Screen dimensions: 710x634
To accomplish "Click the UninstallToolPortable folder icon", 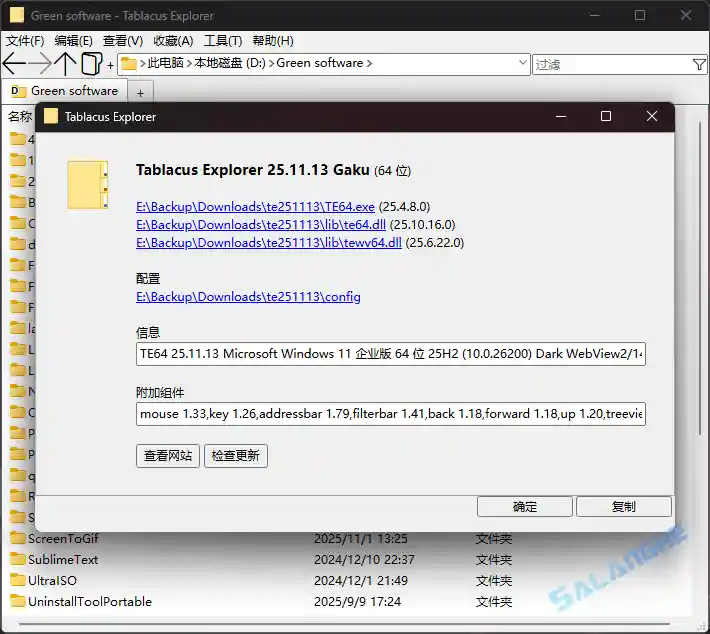I will pos(18,601).
